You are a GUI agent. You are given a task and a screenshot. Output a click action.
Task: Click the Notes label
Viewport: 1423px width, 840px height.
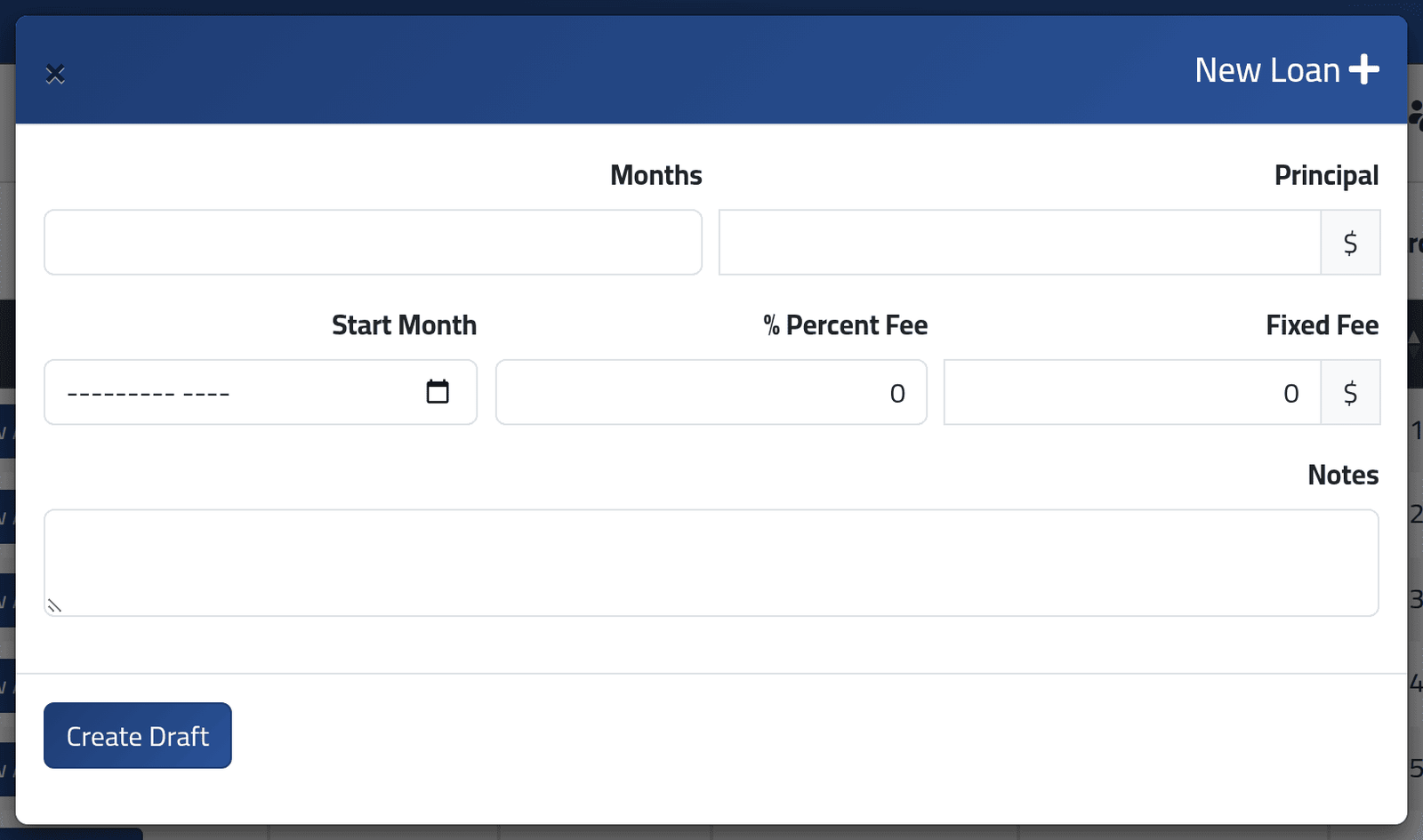click(x=1343, y=475)
